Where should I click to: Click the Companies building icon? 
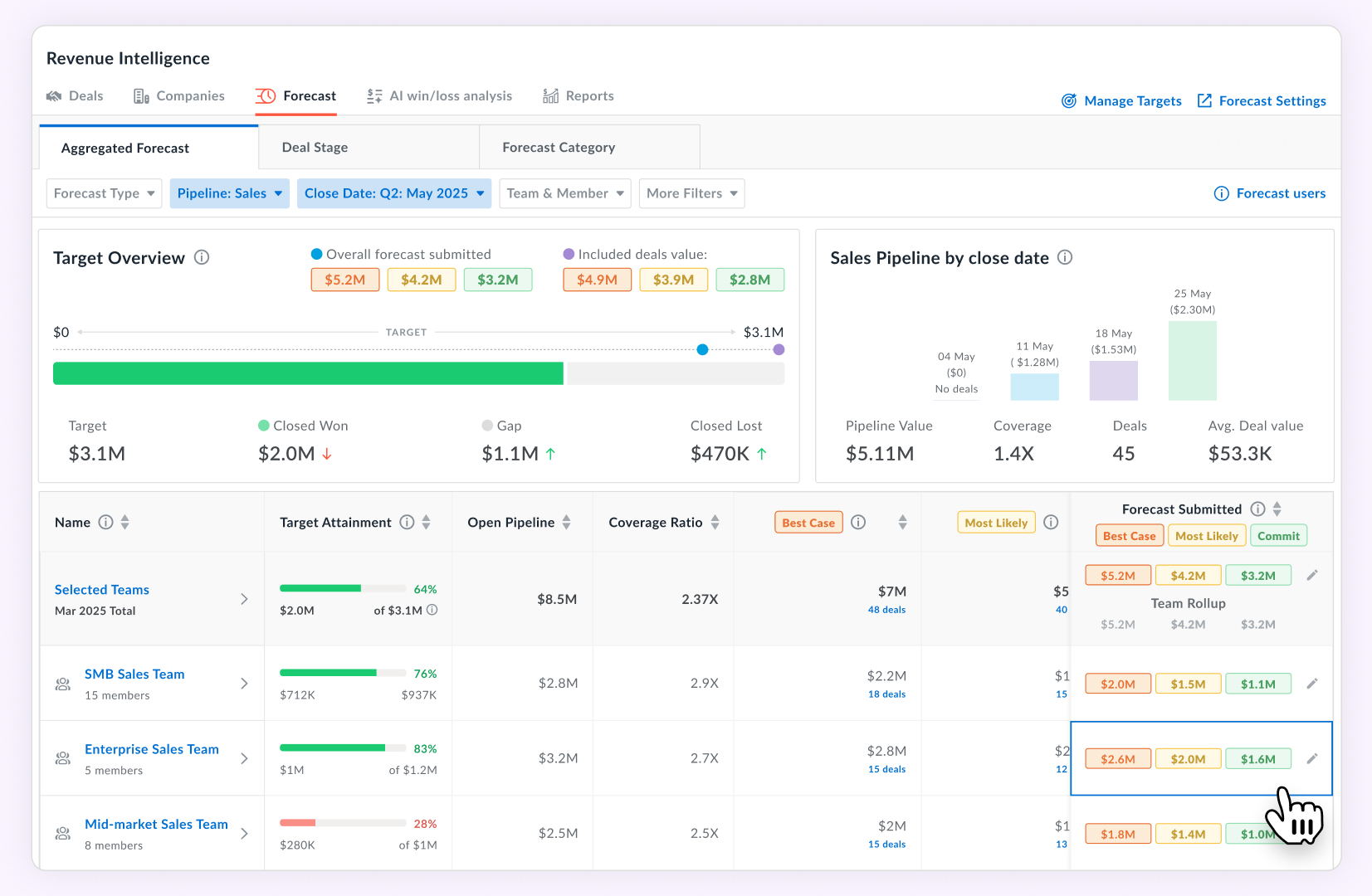[141, 96]
